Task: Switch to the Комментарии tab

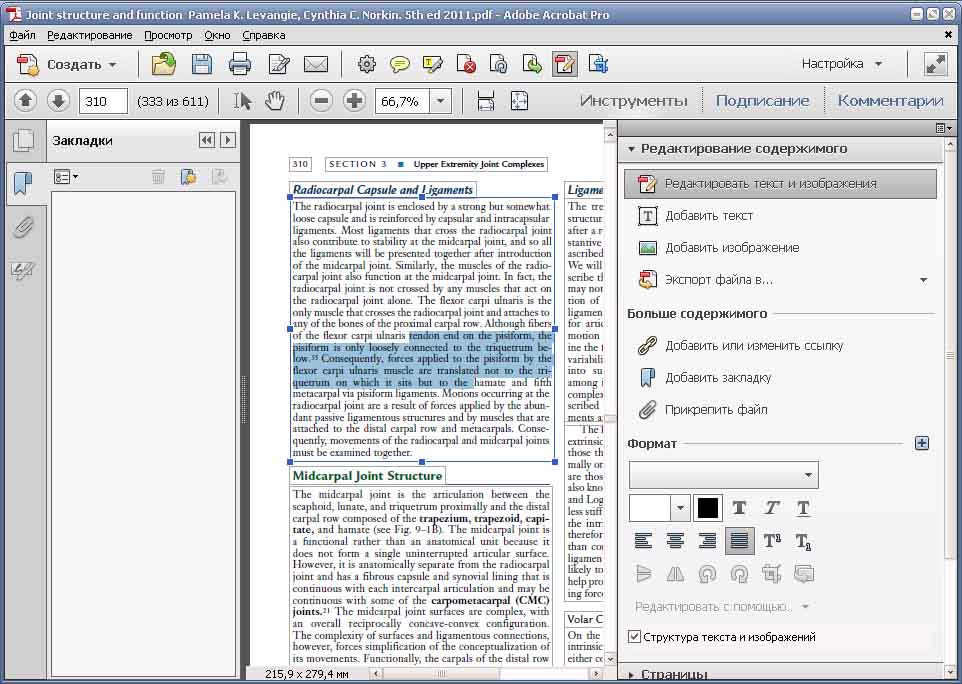Action: (x=890, y=101)
